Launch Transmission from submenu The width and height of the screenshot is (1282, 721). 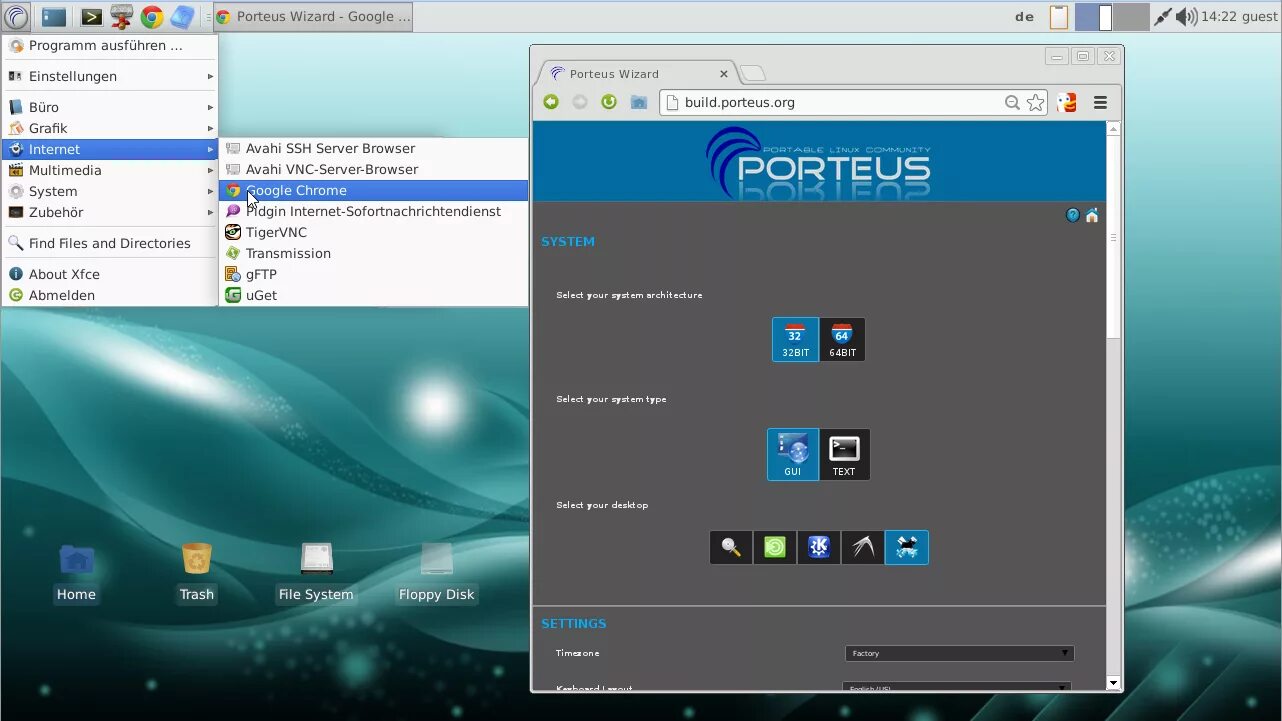coord(373,253)
